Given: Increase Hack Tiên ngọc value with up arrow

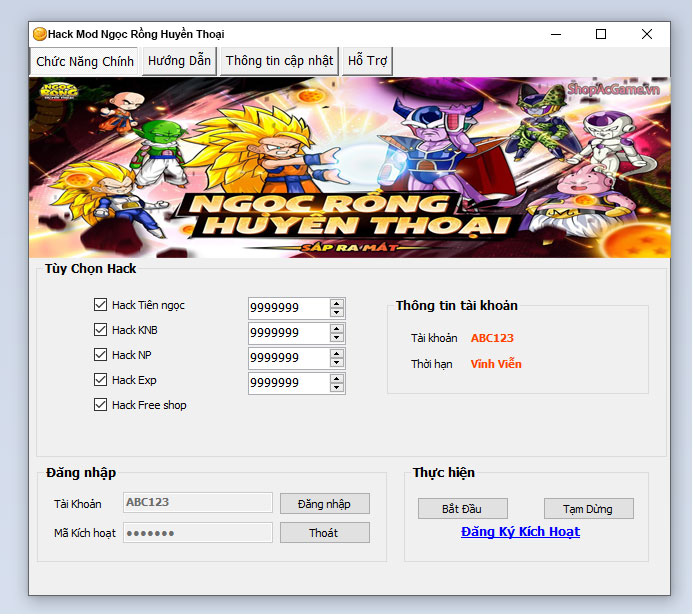Looking at the screenshot, I should [337, 304].
